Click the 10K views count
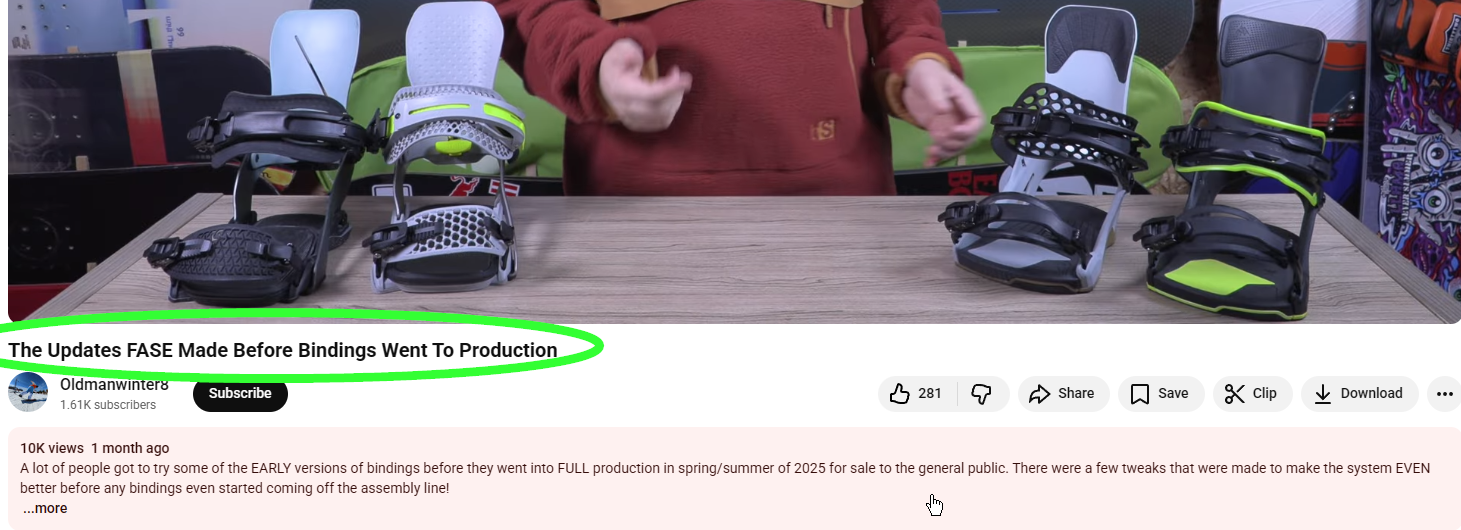This screenshot has width=1461, height=530. (52, 448)
